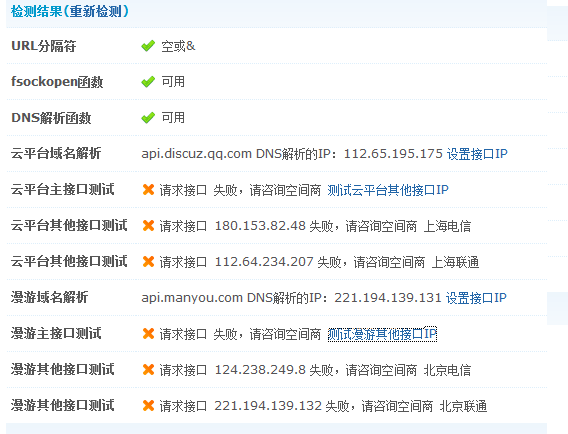568x434 pixels.
Task: Click red X icon for 漫游主接口测试
Action: 148,334
